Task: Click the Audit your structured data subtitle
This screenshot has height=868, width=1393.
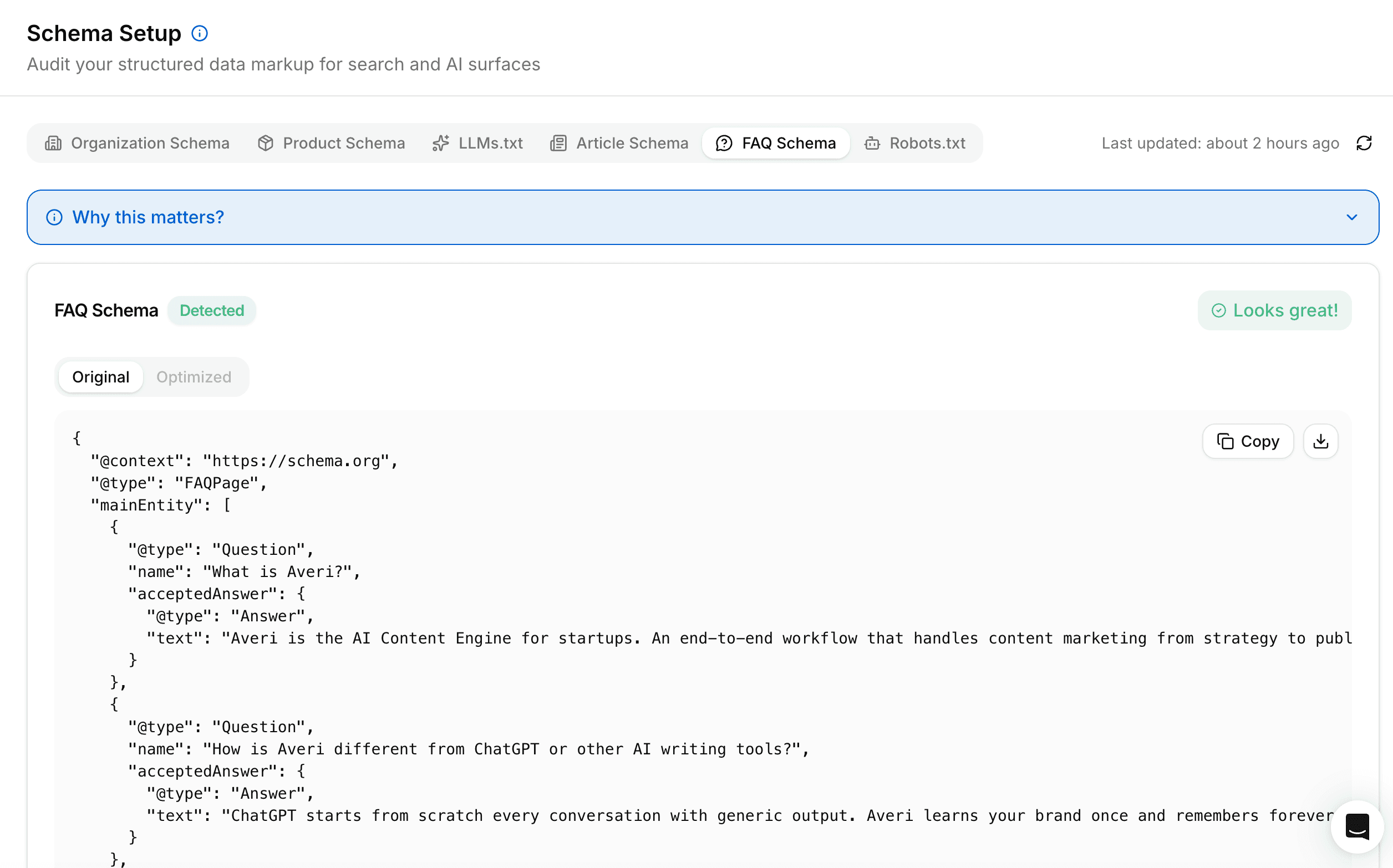Action: 284,64
